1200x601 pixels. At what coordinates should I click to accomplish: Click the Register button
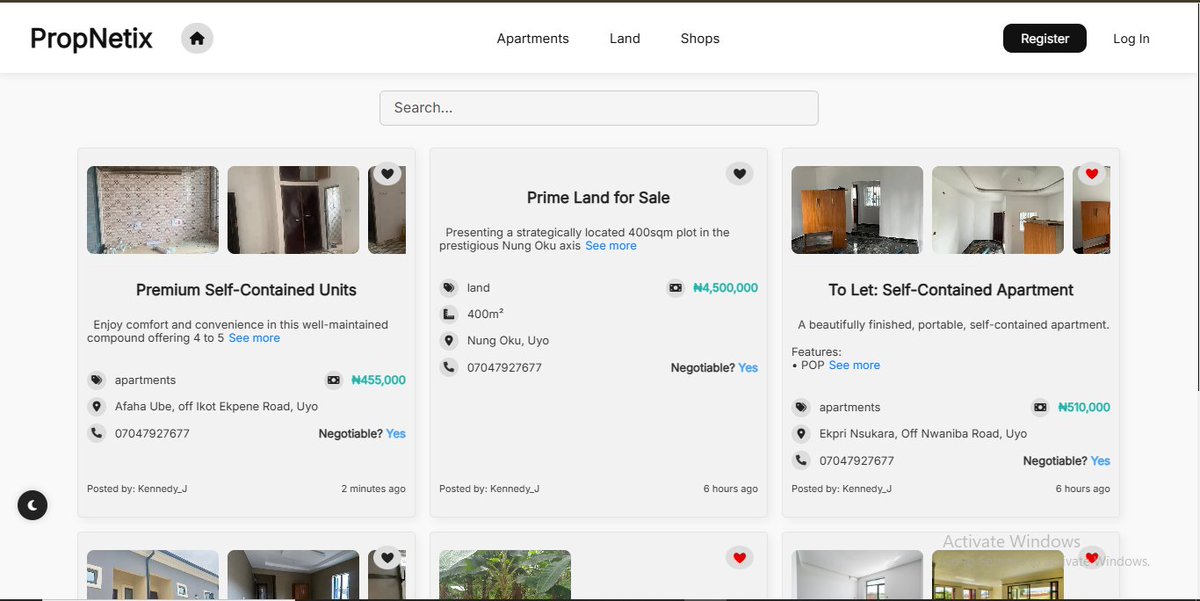(x=1045, y=38)
